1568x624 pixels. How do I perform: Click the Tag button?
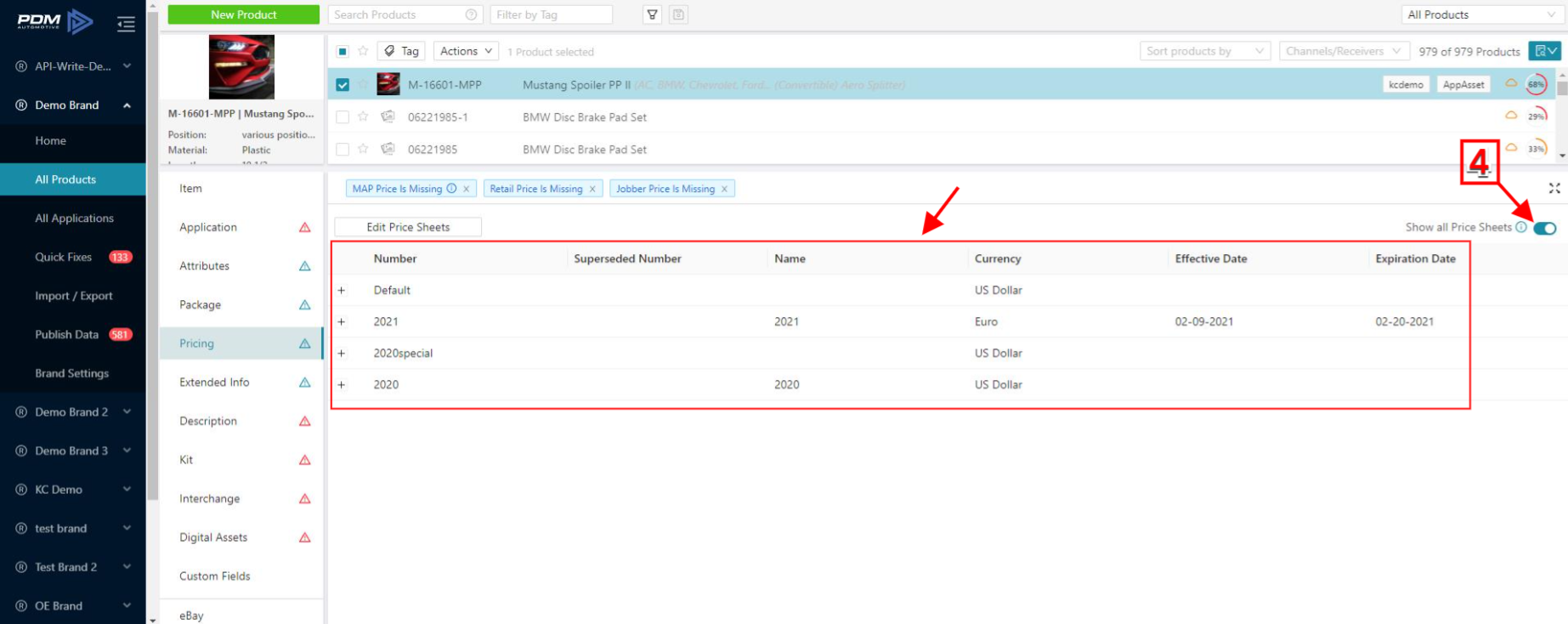[401, 51]
